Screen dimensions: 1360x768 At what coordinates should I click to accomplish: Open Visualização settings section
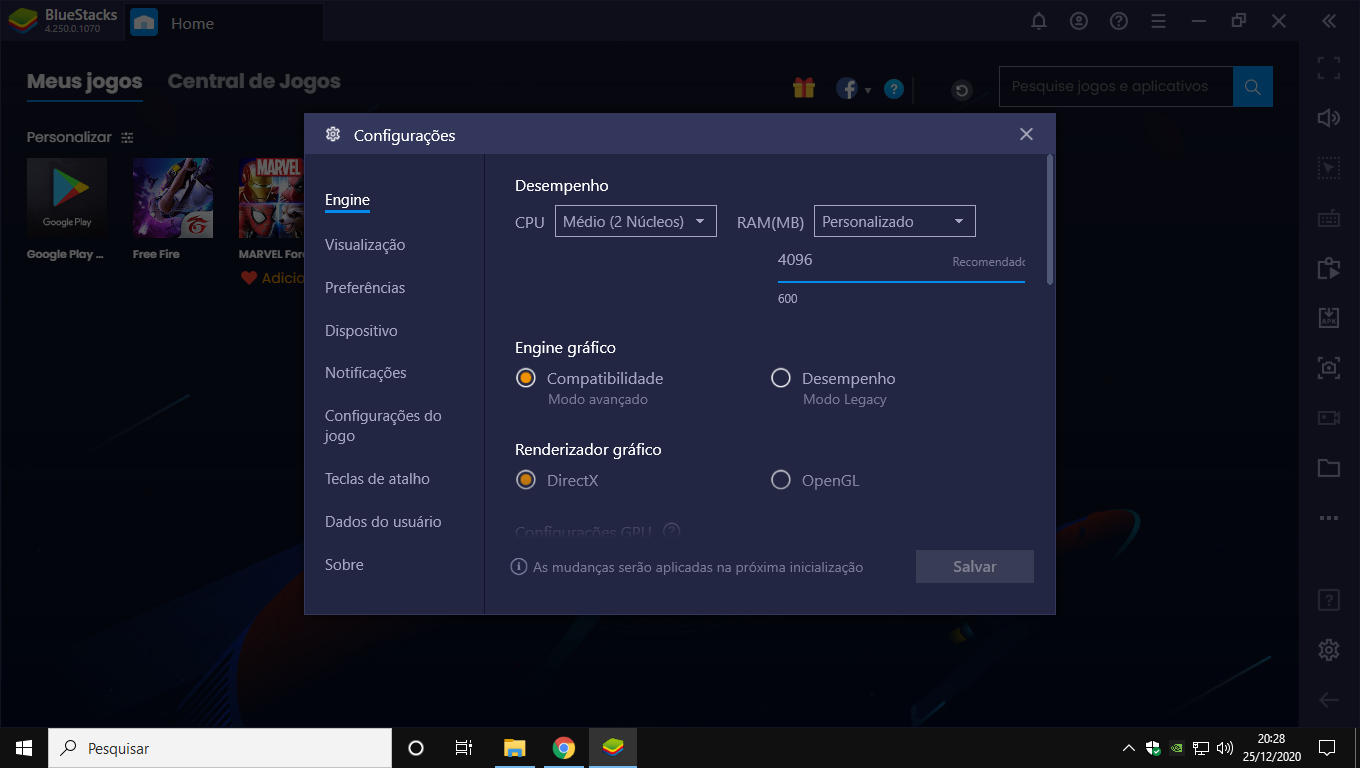pyautogui.click(x=365, y=245)
